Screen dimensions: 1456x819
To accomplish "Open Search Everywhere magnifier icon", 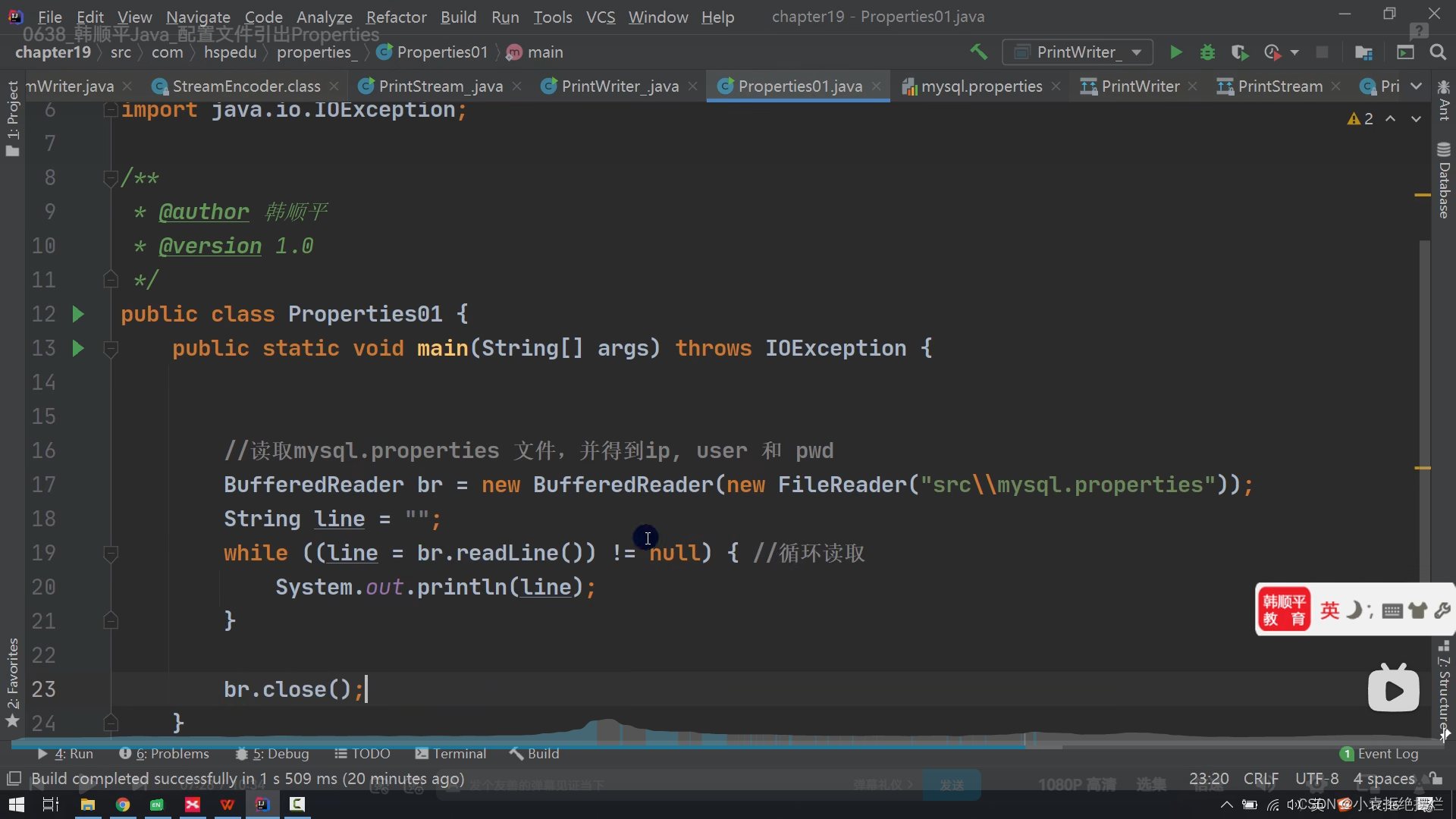I will [x=1437, y=52].
